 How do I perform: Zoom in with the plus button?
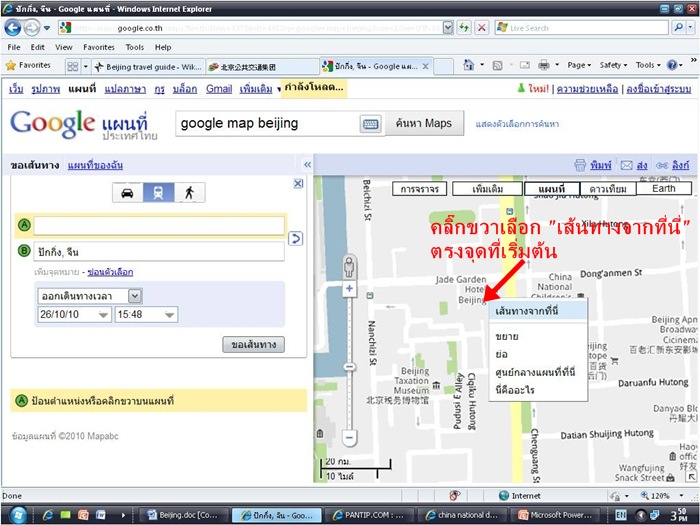tap(349, 289)
